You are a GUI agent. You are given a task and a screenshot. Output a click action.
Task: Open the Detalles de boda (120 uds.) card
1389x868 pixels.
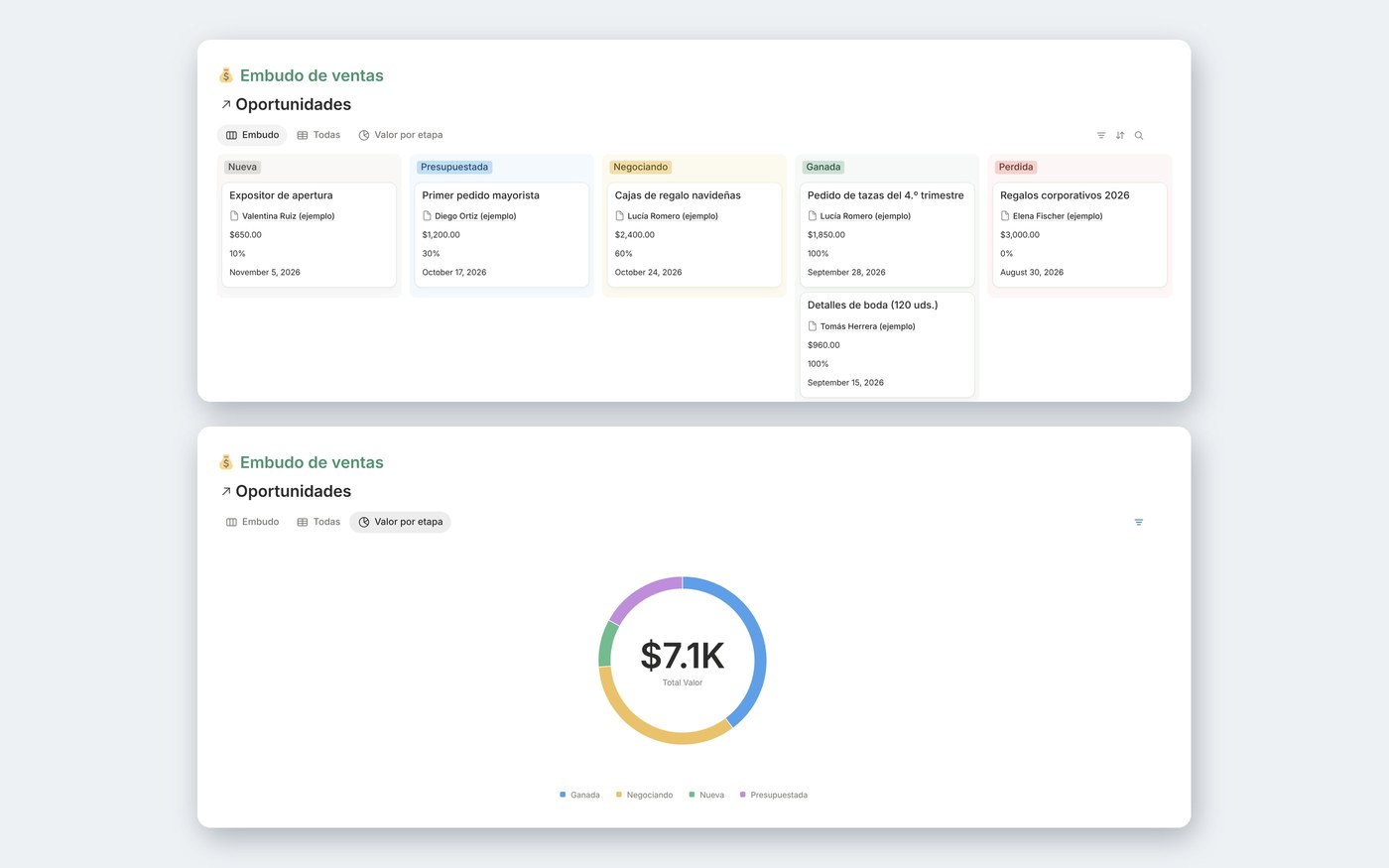coord(887,344)
